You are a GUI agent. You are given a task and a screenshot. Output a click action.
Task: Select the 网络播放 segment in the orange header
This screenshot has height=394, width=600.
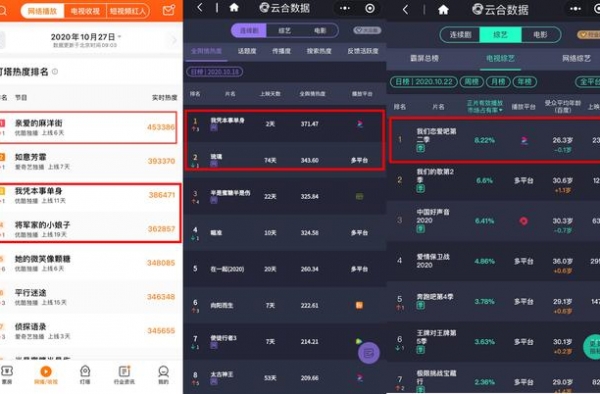42,11
